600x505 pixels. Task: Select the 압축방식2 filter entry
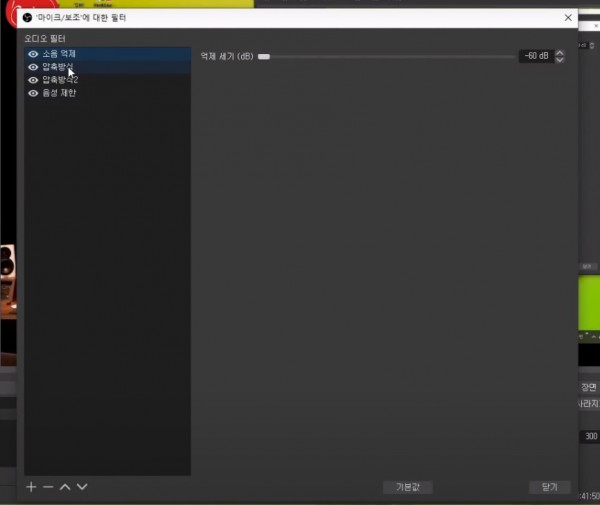pos(61,80)
